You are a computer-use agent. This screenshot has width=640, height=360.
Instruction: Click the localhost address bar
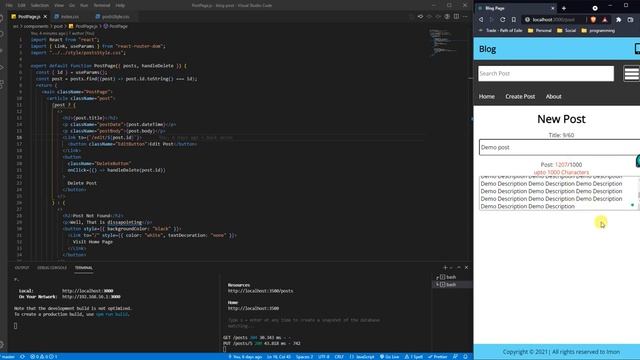553,20
